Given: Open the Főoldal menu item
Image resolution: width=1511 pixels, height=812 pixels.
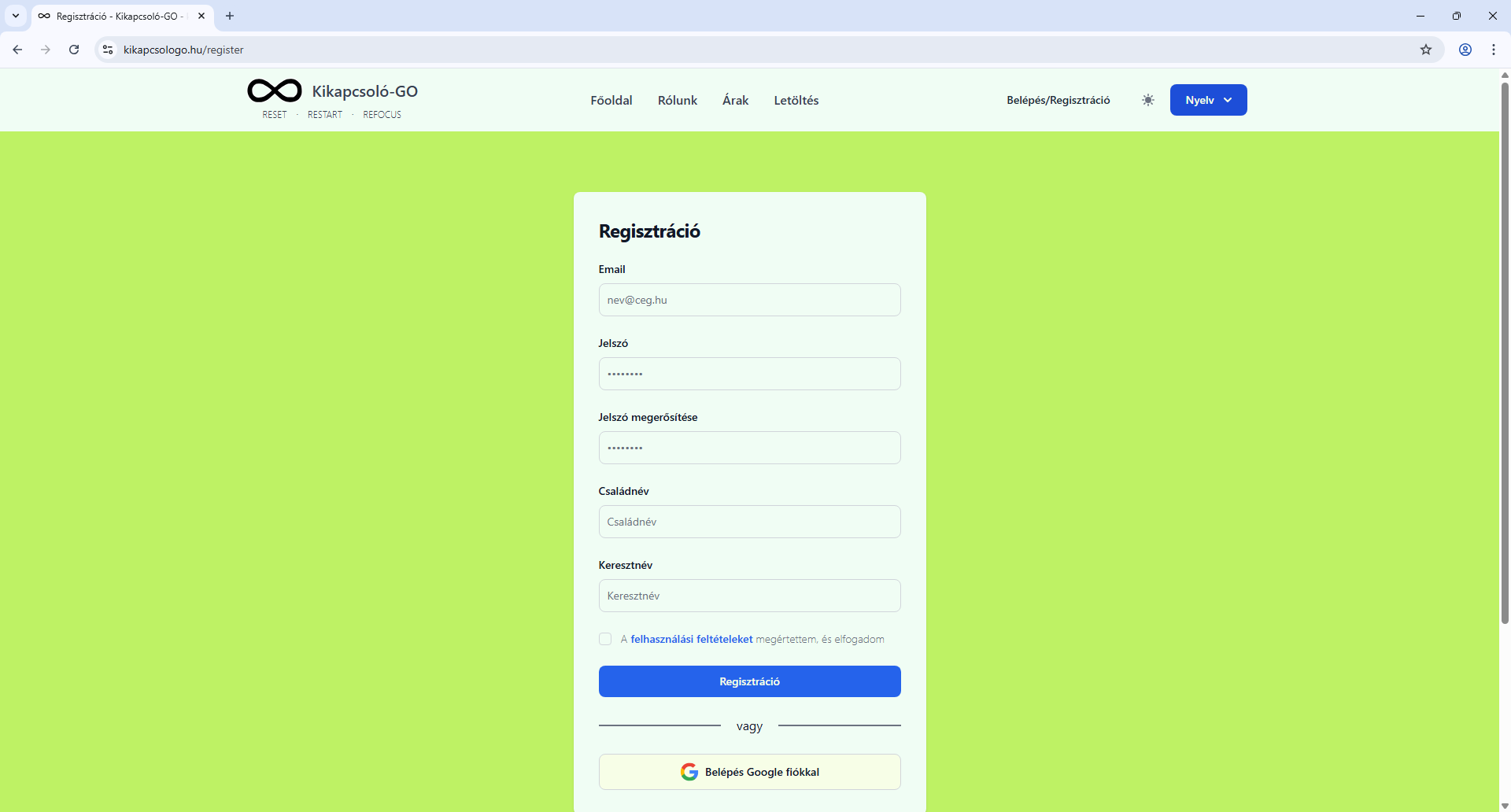Looking at the screenshot, I should pos(611,100).
